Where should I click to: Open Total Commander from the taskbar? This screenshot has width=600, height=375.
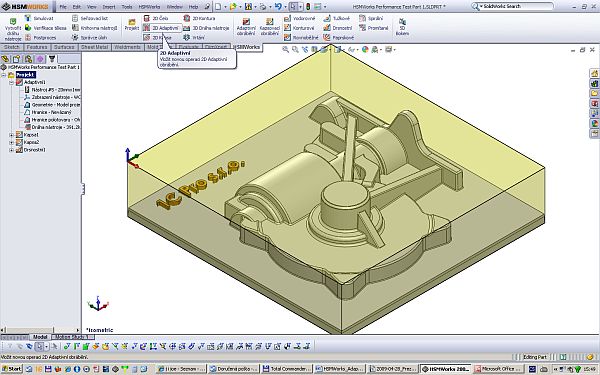click(286, 369)
